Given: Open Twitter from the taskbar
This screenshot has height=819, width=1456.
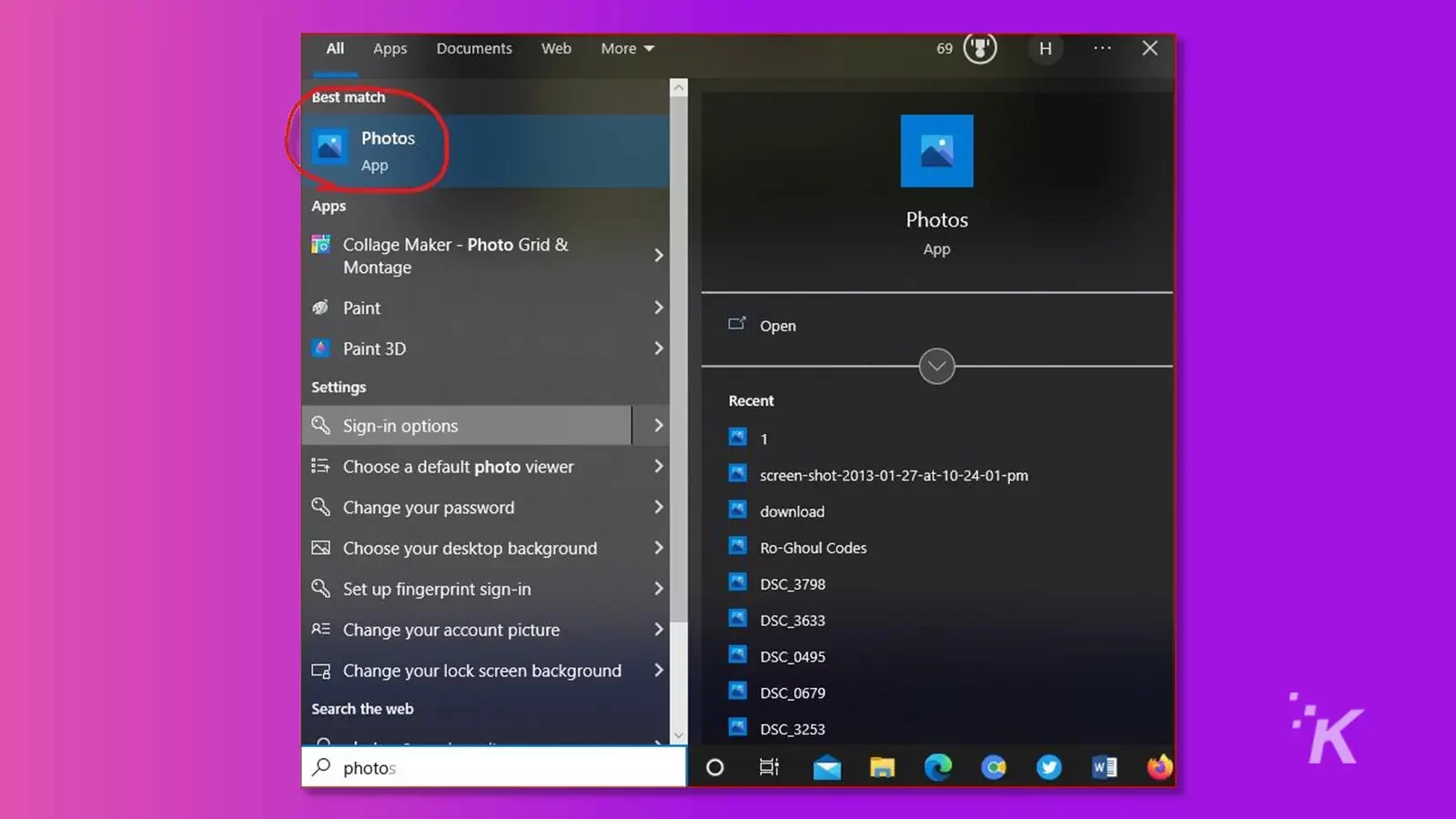Looking at the screenshot, I should point(1049,768).
